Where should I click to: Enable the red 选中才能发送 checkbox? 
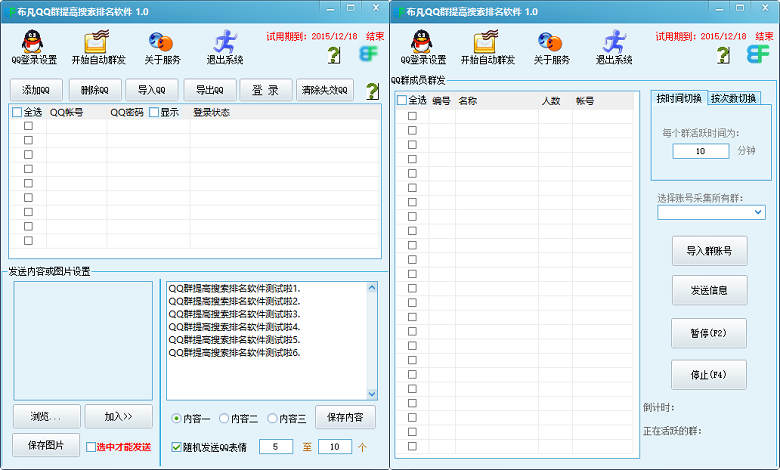click(91, 447)
